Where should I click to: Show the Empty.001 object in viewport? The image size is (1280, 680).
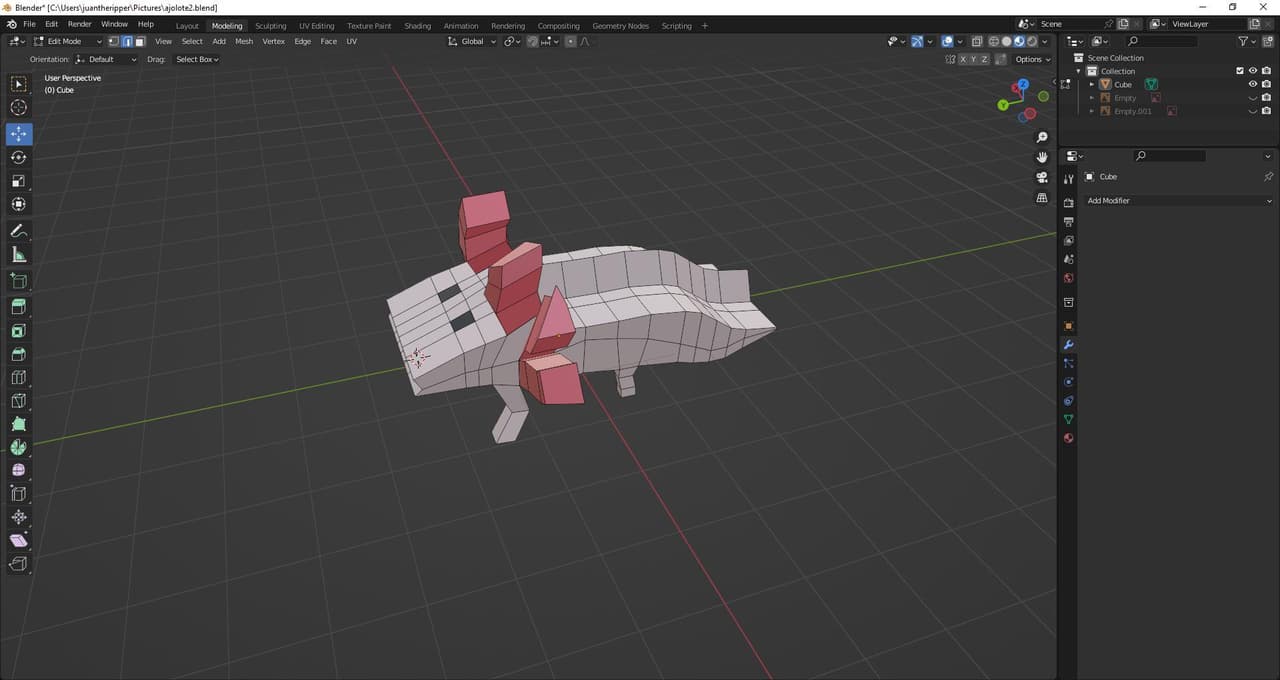(x=1252, y=111)
